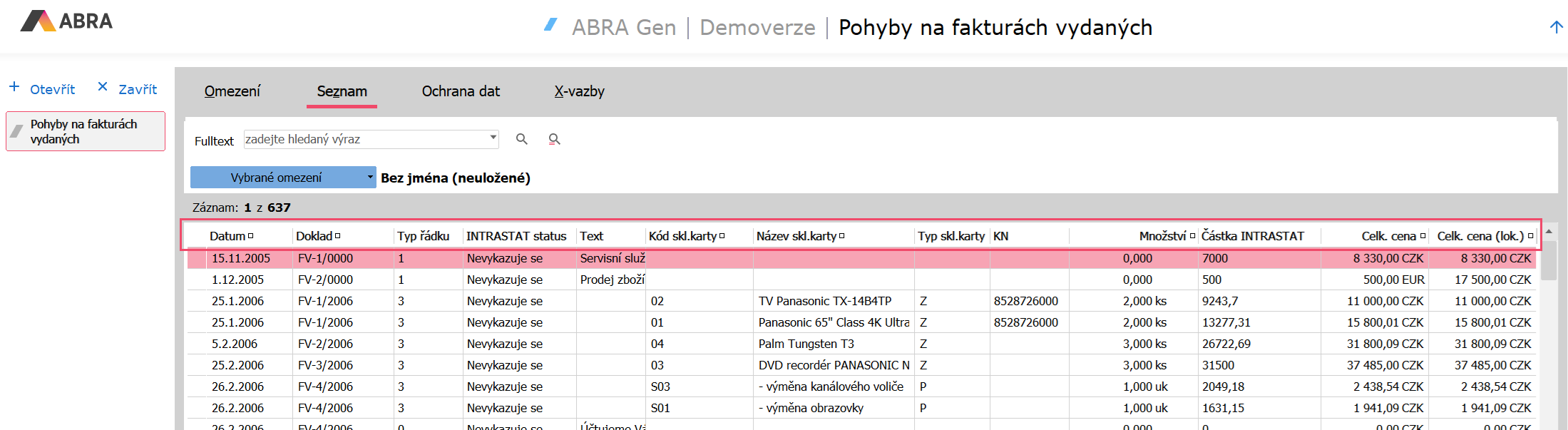The width and height of the screenshot is (1568, 430).
Task: Click the Bez jména (neuložené) label
Action: (456, 178)
